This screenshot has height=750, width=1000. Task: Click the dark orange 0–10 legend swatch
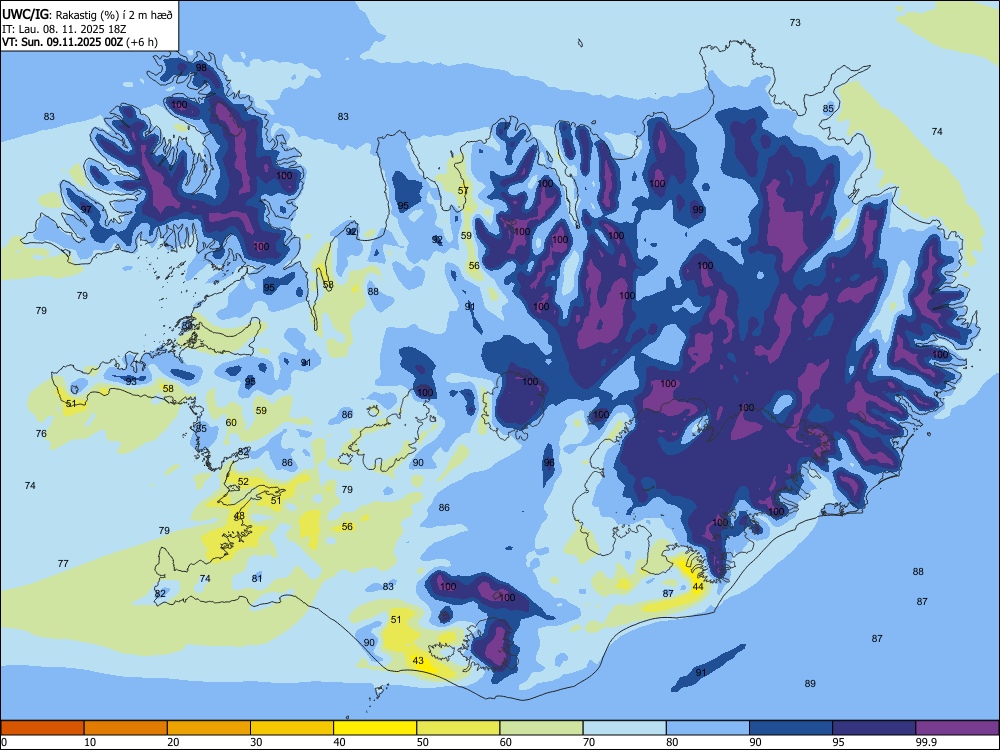point(42,728)
